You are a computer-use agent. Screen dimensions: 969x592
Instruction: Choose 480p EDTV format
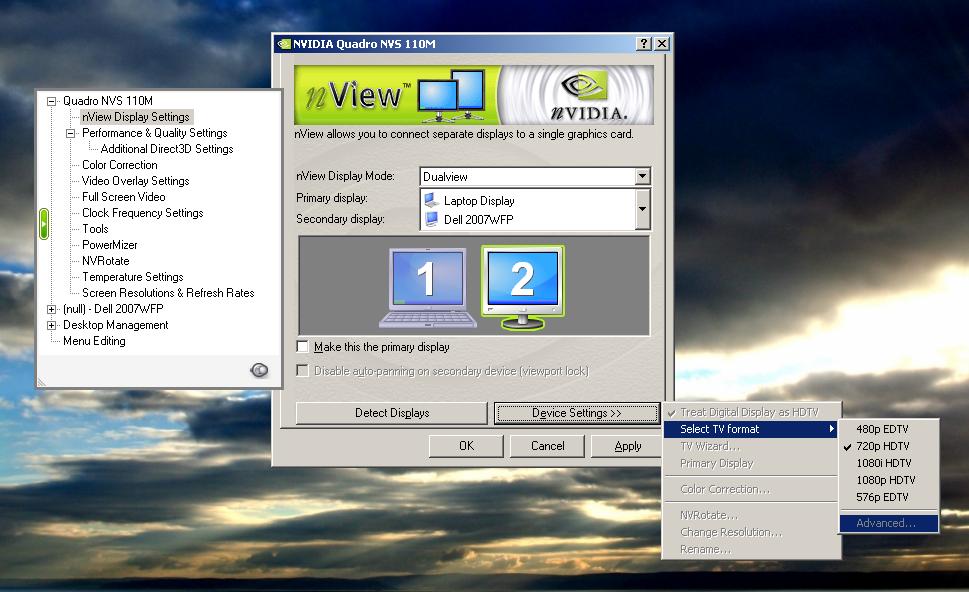[x=889, y=429]
